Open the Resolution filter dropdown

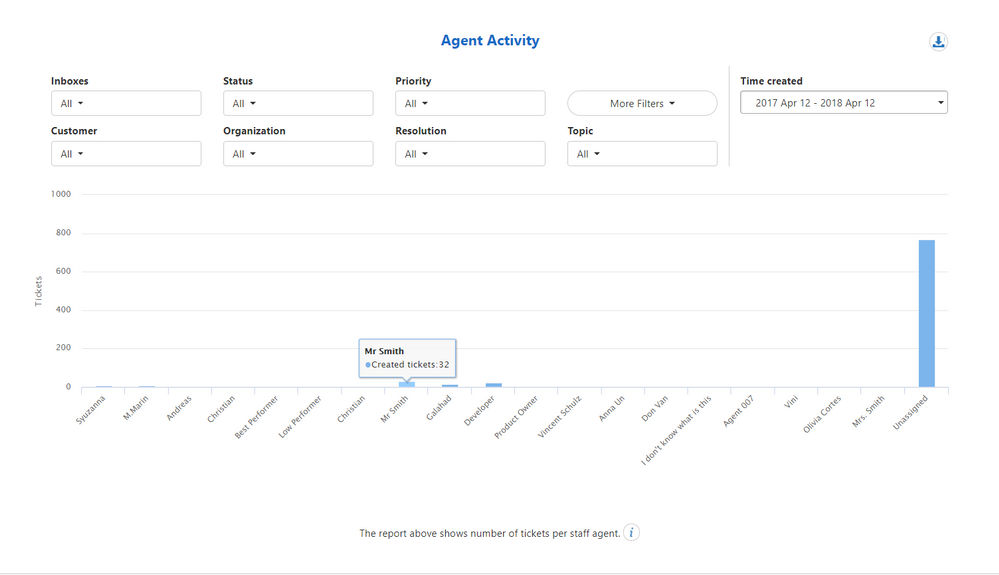tap(470, 153)
